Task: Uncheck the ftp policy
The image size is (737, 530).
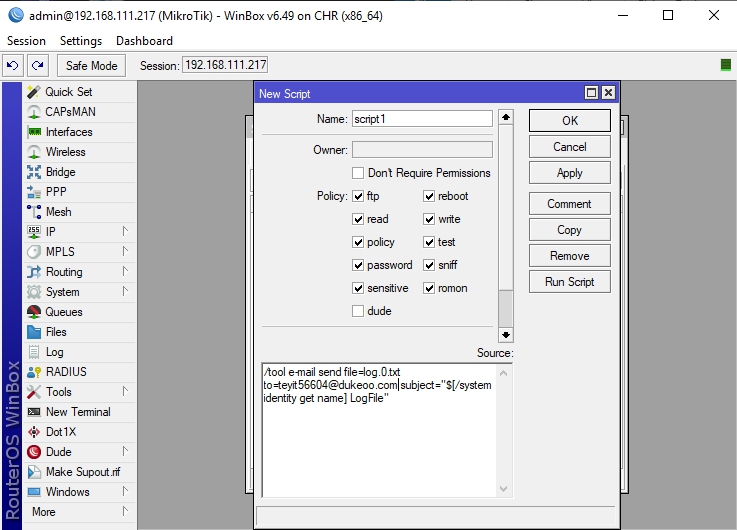Action: coord(358,196)
